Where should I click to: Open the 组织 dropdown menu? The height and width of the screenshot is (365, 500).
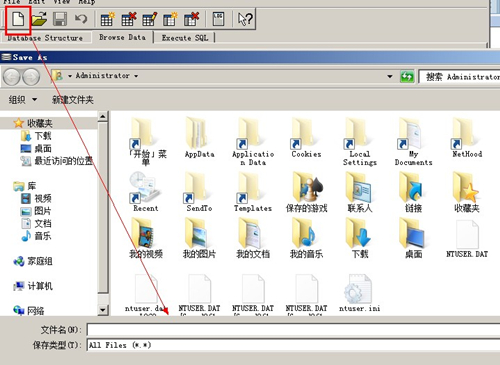coord(23,100)
